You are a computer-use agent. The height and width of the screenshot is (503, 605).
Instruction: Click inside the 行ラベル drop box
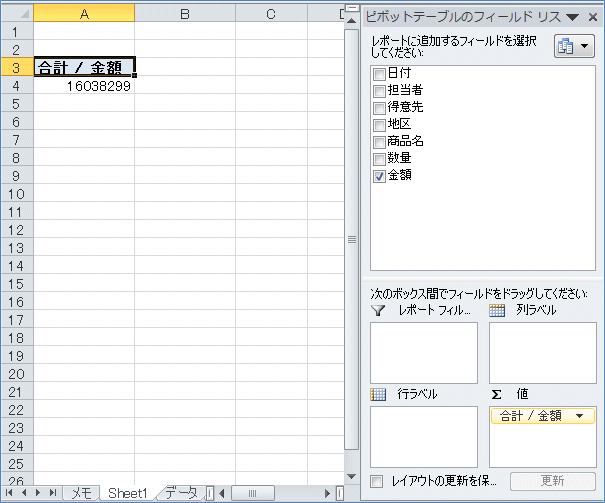(424, 437)
